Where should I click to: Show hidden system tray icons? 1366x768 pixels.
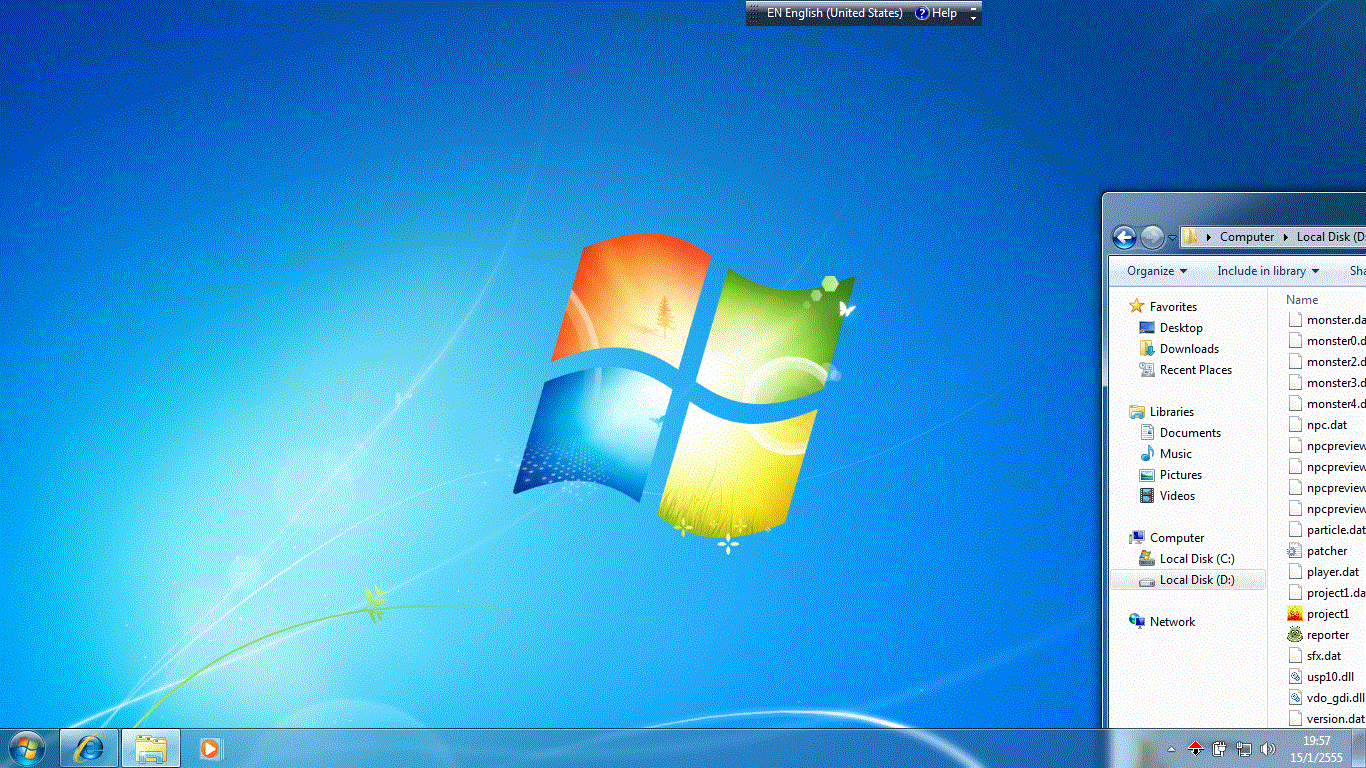1171,749
